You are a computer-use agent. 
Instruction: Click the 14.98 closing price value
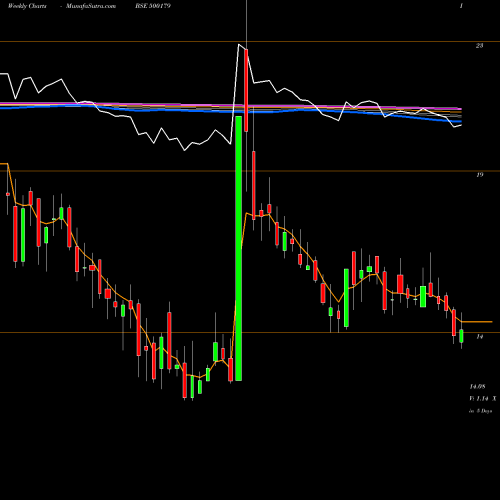tap(477, 386)
